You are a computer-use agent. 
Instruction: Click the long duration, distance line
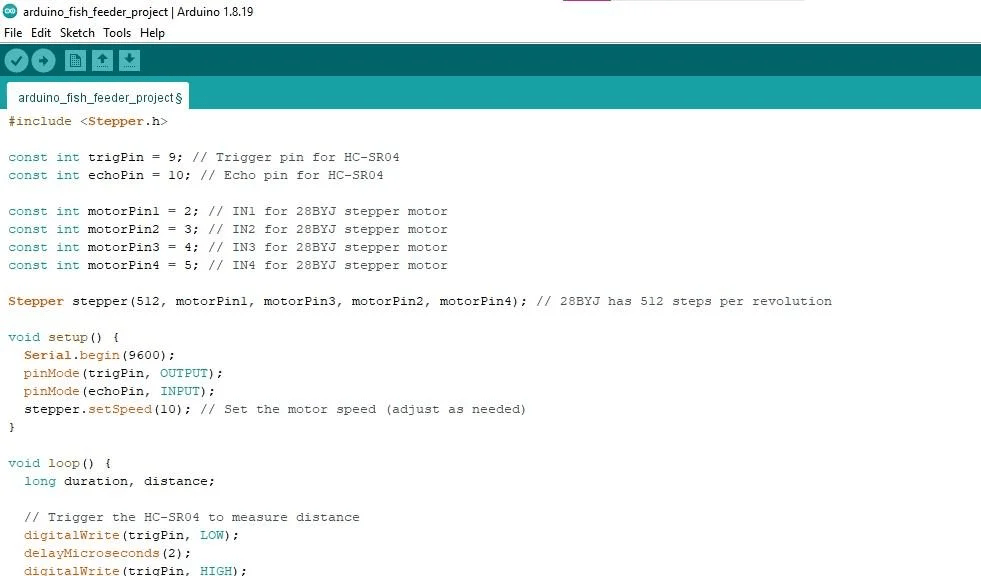coord(119,482)
